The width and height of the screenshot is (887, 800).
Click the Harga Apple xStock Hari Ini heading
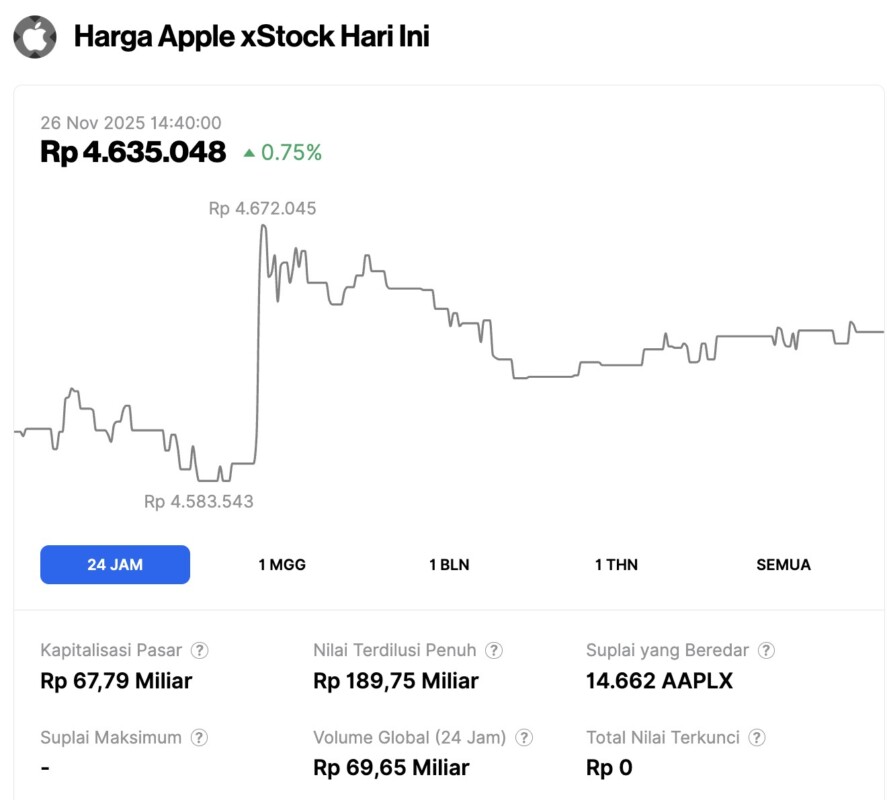[252, 37]
